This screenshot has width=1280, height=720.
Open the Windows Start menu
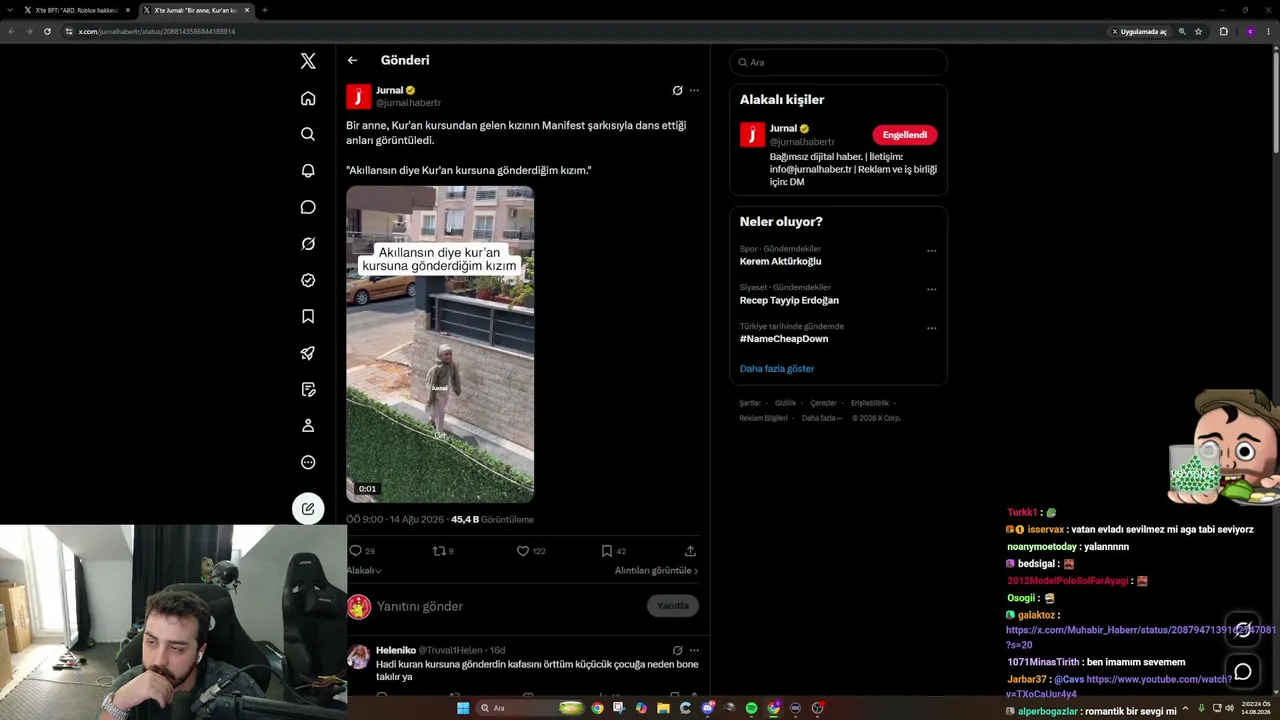pyautogui.click(x=462, y=708)
